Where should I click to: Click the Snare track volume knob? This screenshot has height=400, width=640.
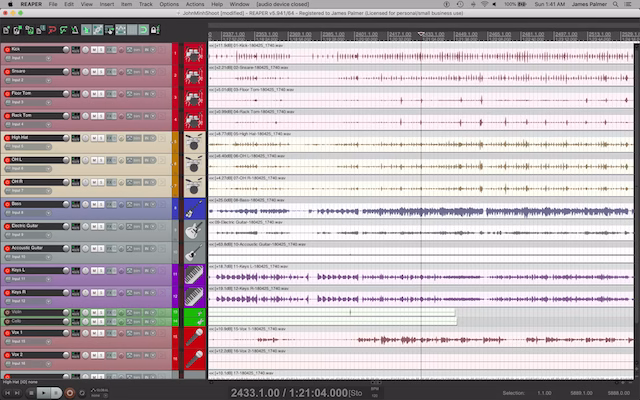pos(66,71)
